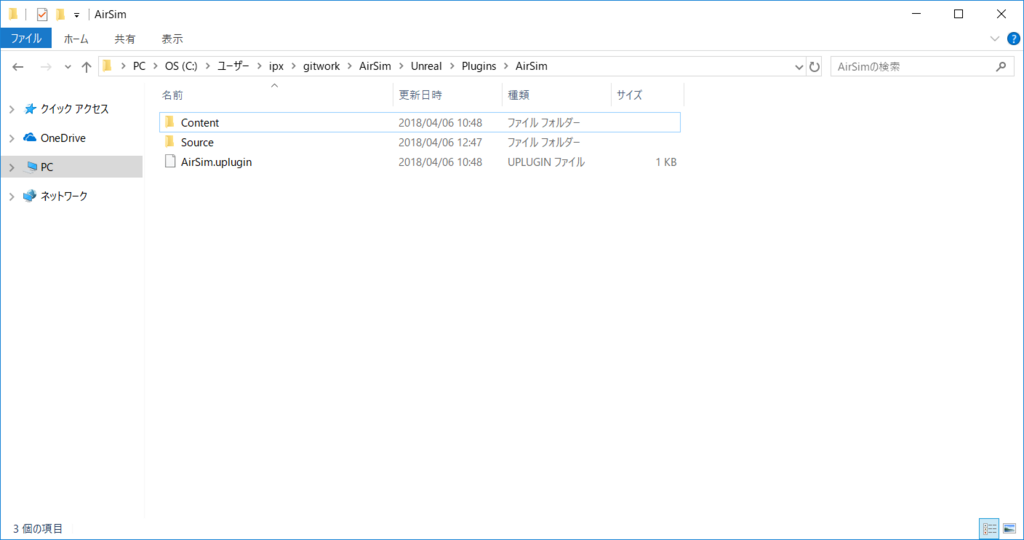Refresh the folder view
Screen dimensions: 1024x540
pyautogui.click(x=814, y=67)
